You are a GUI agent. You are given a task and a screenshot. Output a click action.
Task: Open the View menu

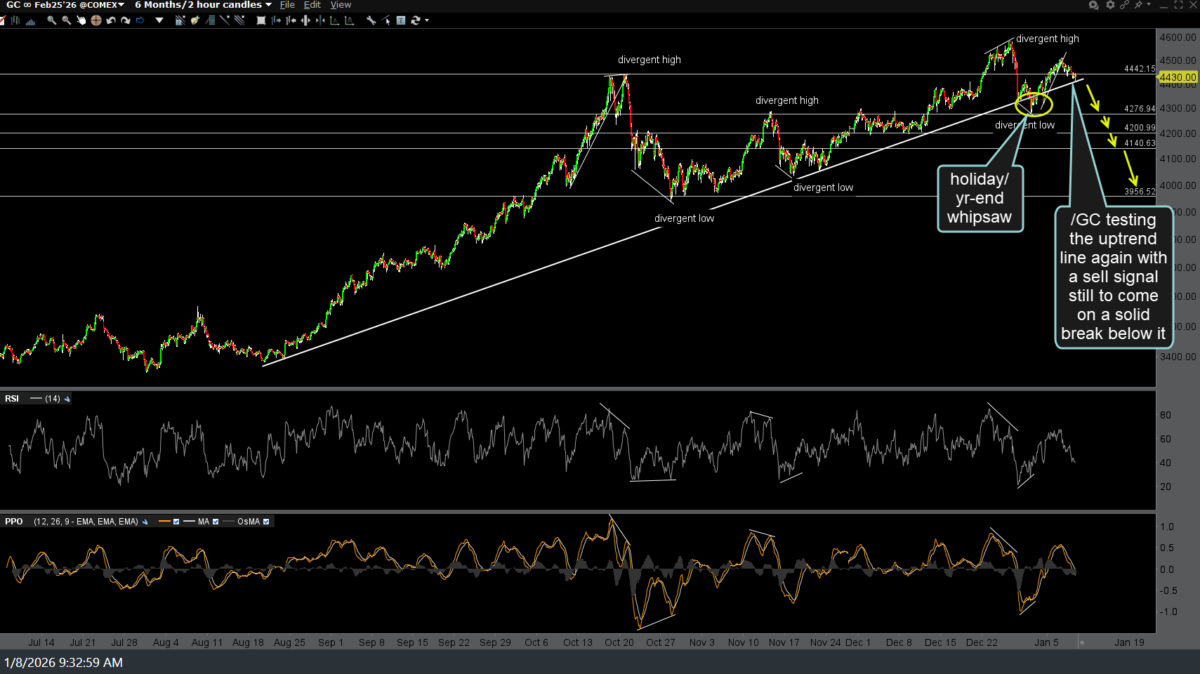pyautogui.click(x=340, y=5)
